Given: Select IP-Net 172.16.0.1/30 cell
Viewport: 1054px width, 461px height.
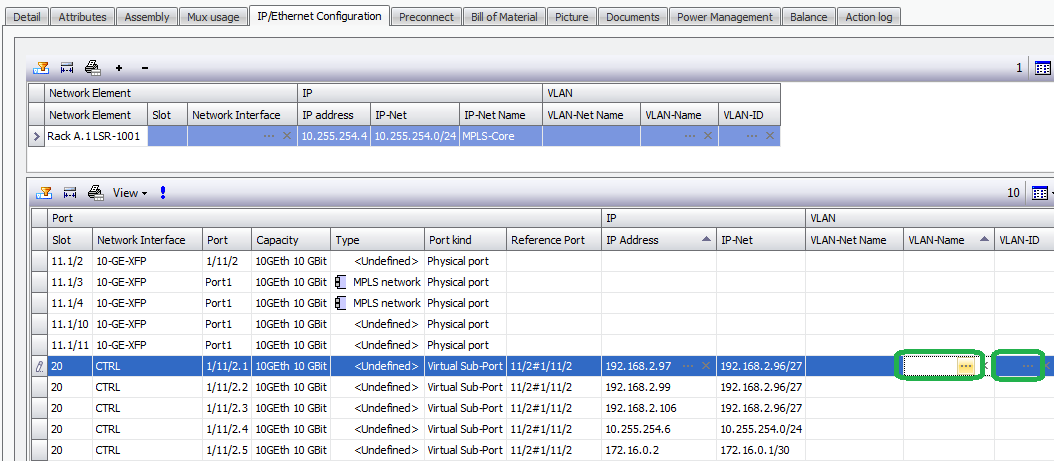Looking at the screenshot, I should (x=760, y=450).
